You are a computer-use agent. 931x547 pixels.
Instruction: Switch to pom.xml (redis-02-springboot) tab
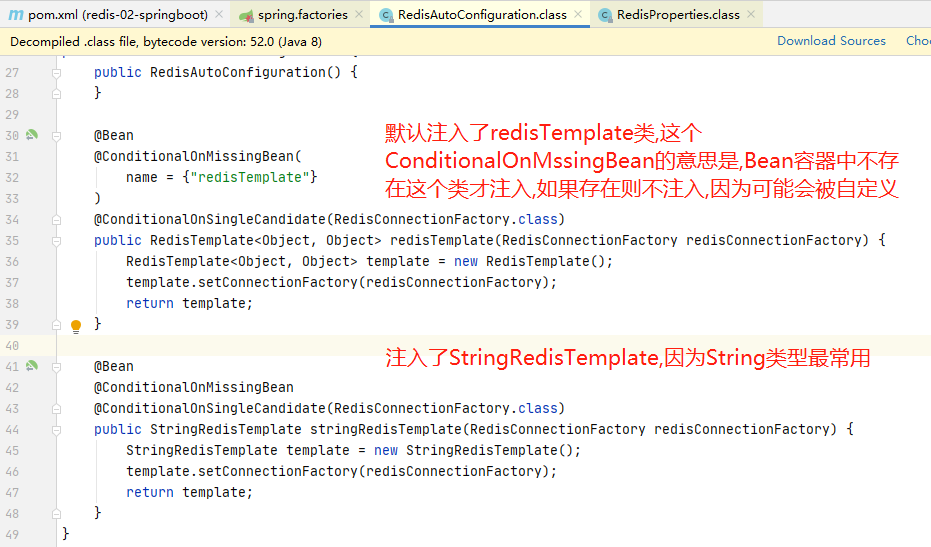(118, 14)
